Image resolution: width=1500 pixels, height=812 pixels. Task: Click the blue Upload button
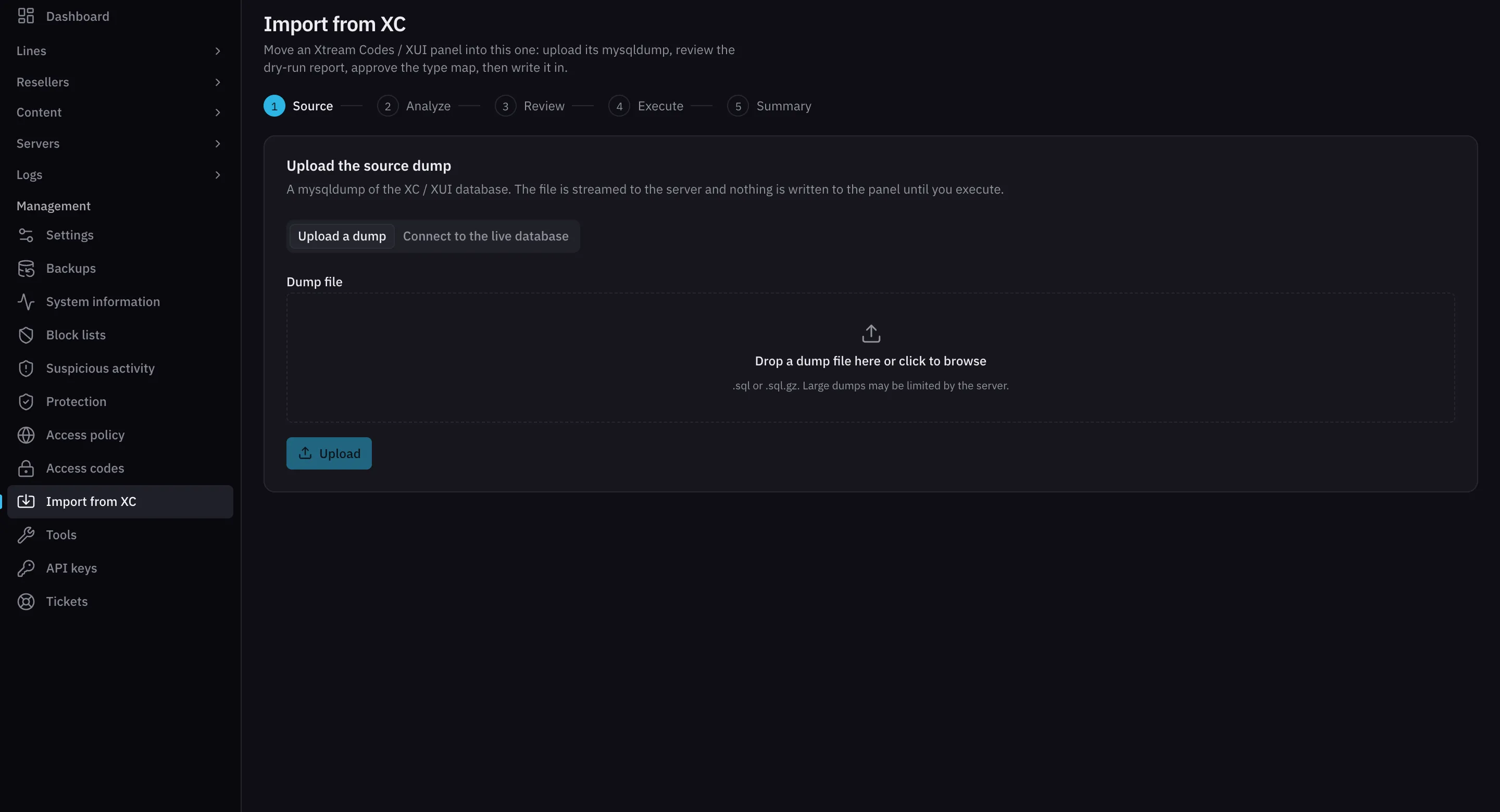point(329,453)
